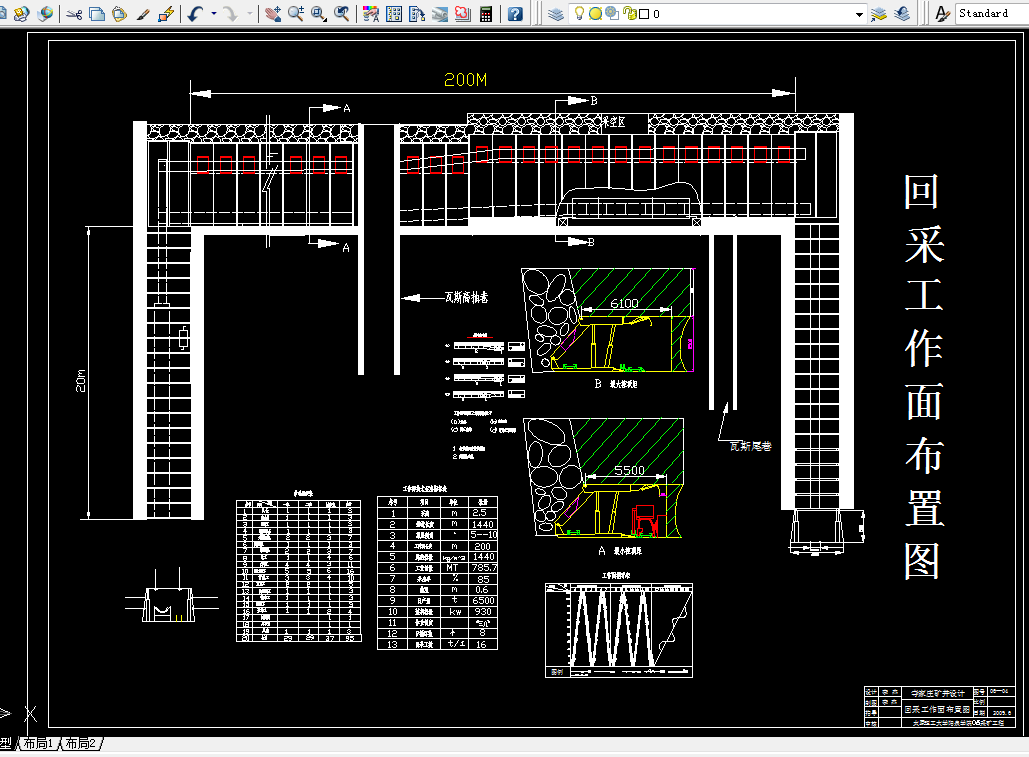Click the Layer Previous icon
Screen dimensions: 1029x757
click(x=902, y=14)
